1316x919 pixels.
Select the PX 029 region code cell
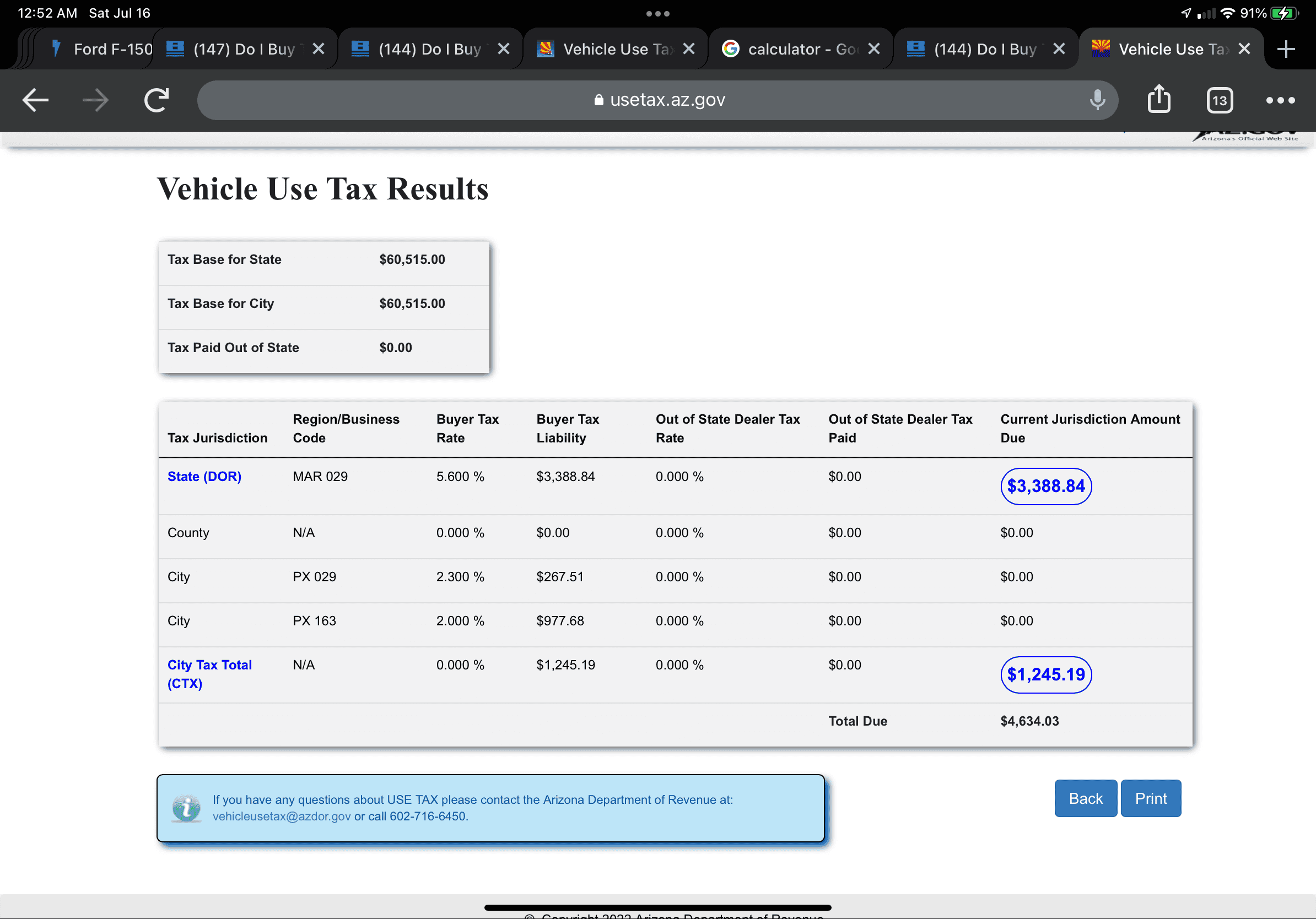click(314, 577)
